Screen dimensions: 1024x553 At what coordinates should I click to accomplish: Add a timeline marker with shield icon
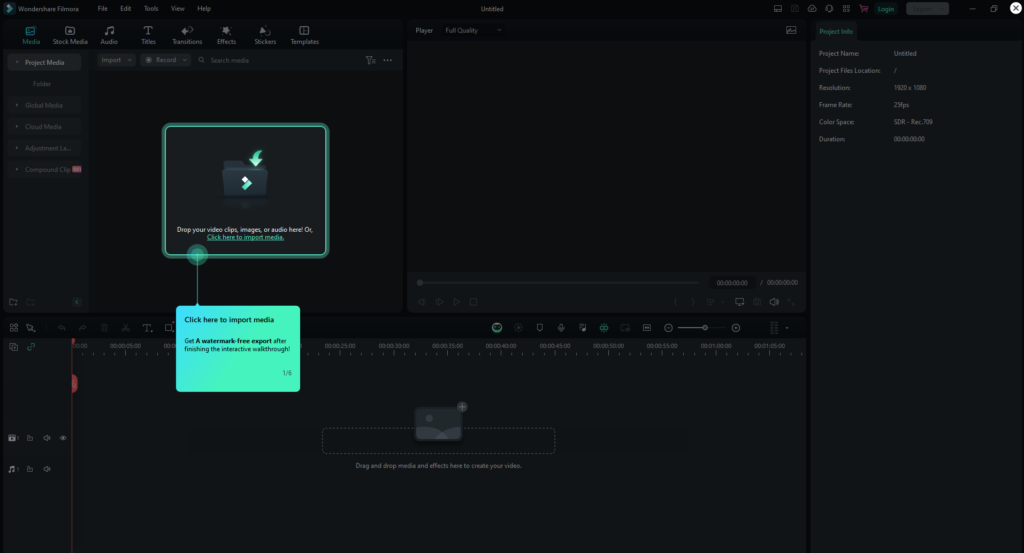[539, 328]
